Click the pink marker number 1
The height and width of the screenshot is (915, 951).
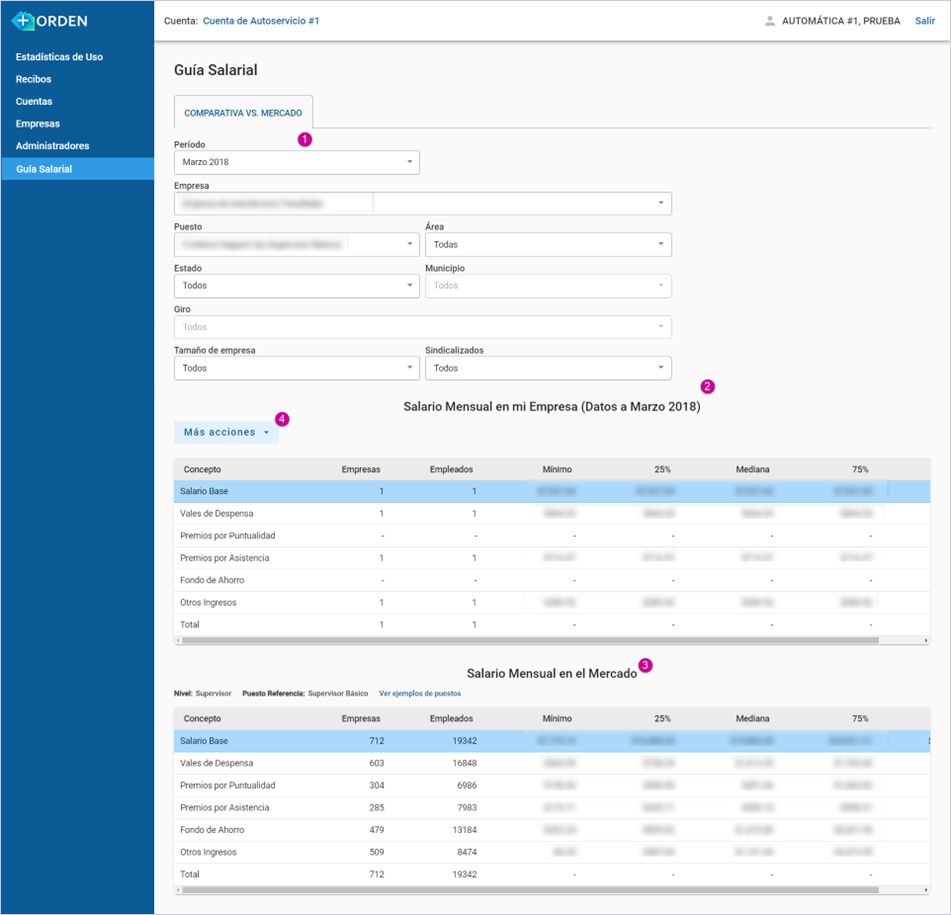(x=305, y=140)
